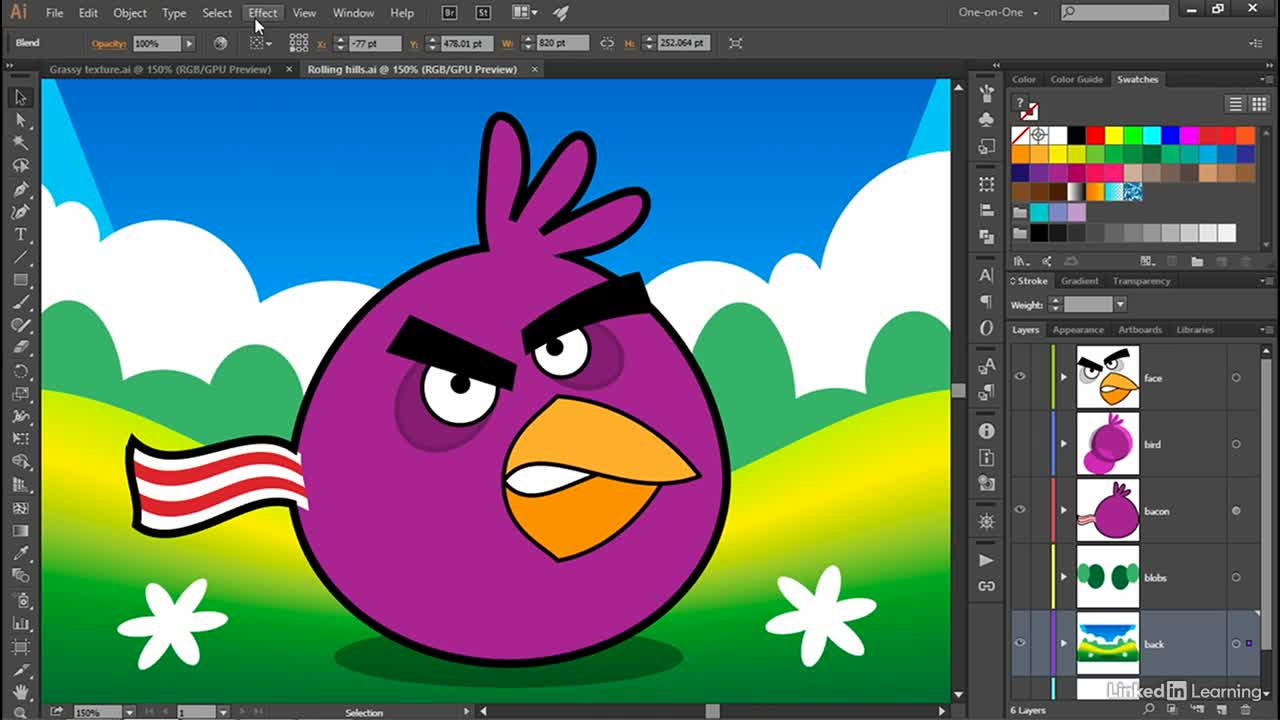The height and width of the screenshot is (720, 1280).
Task: Select the Hand tool
Action: (x=20, y=691)
